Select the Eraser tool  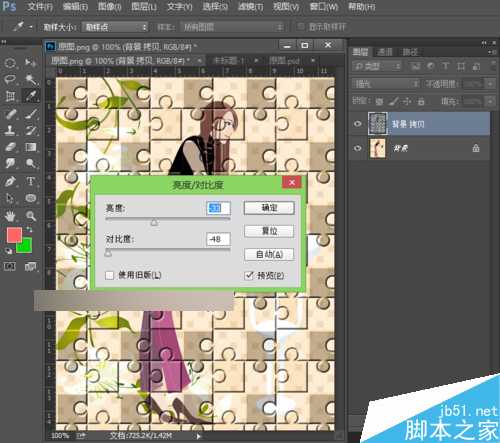[x=10, y=147]
